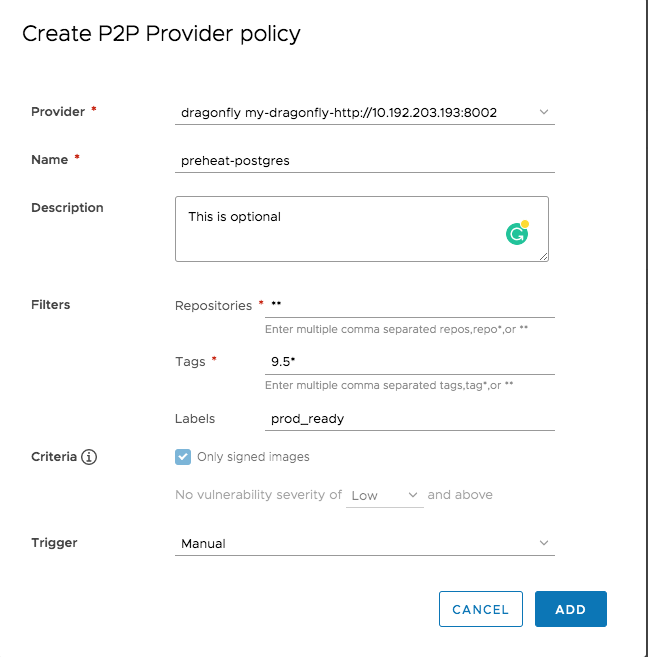The image size is (648, 657).
Task: Click the Labels input with prod_ready
Action: point(410,419)
